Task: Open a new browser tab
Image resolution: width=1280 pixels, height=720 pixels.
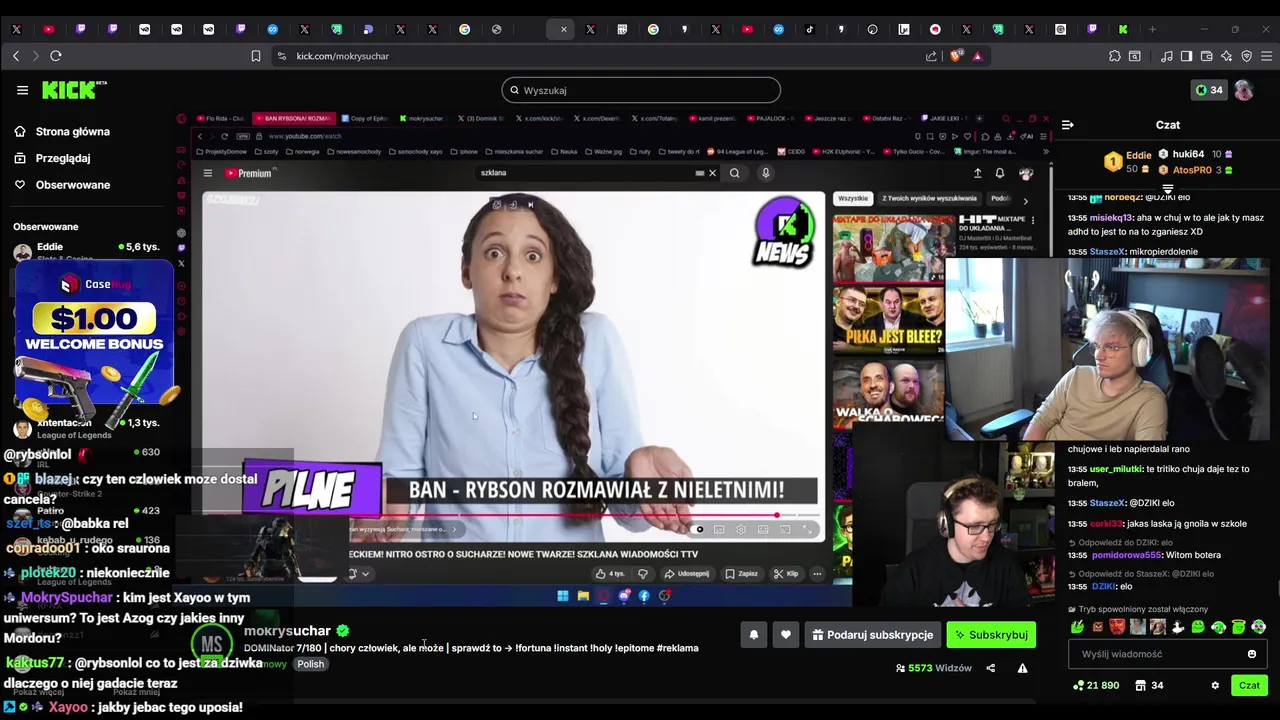Action: (1152, 29)
